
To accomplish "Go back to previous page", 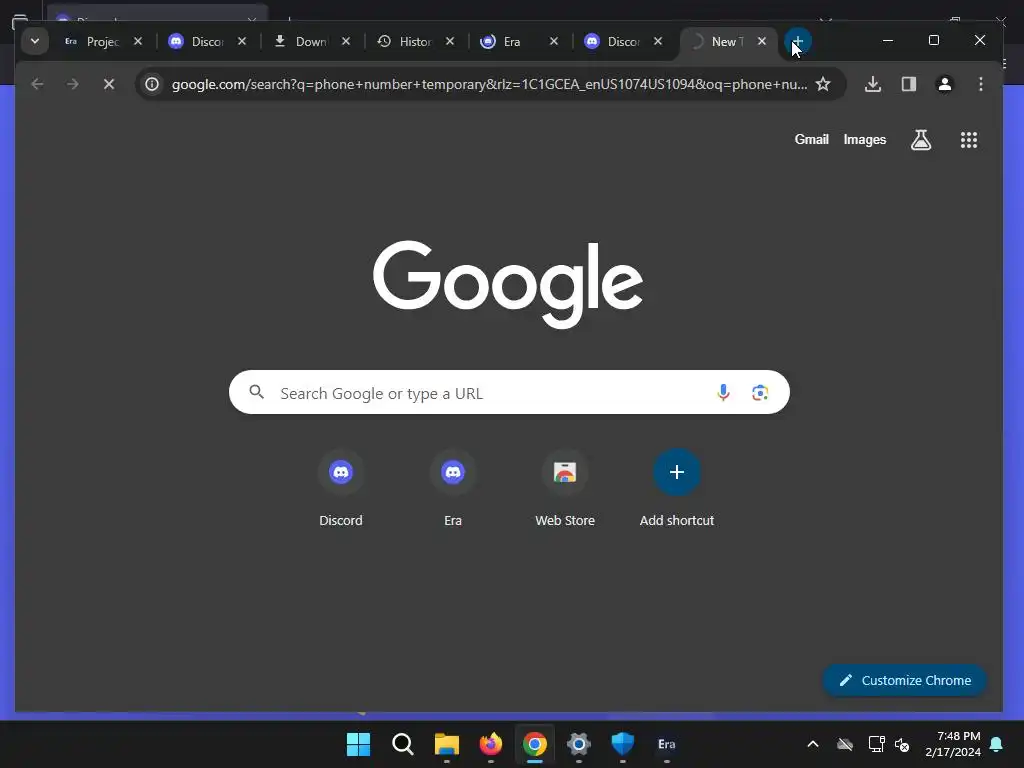I will (x=37, y=84).
